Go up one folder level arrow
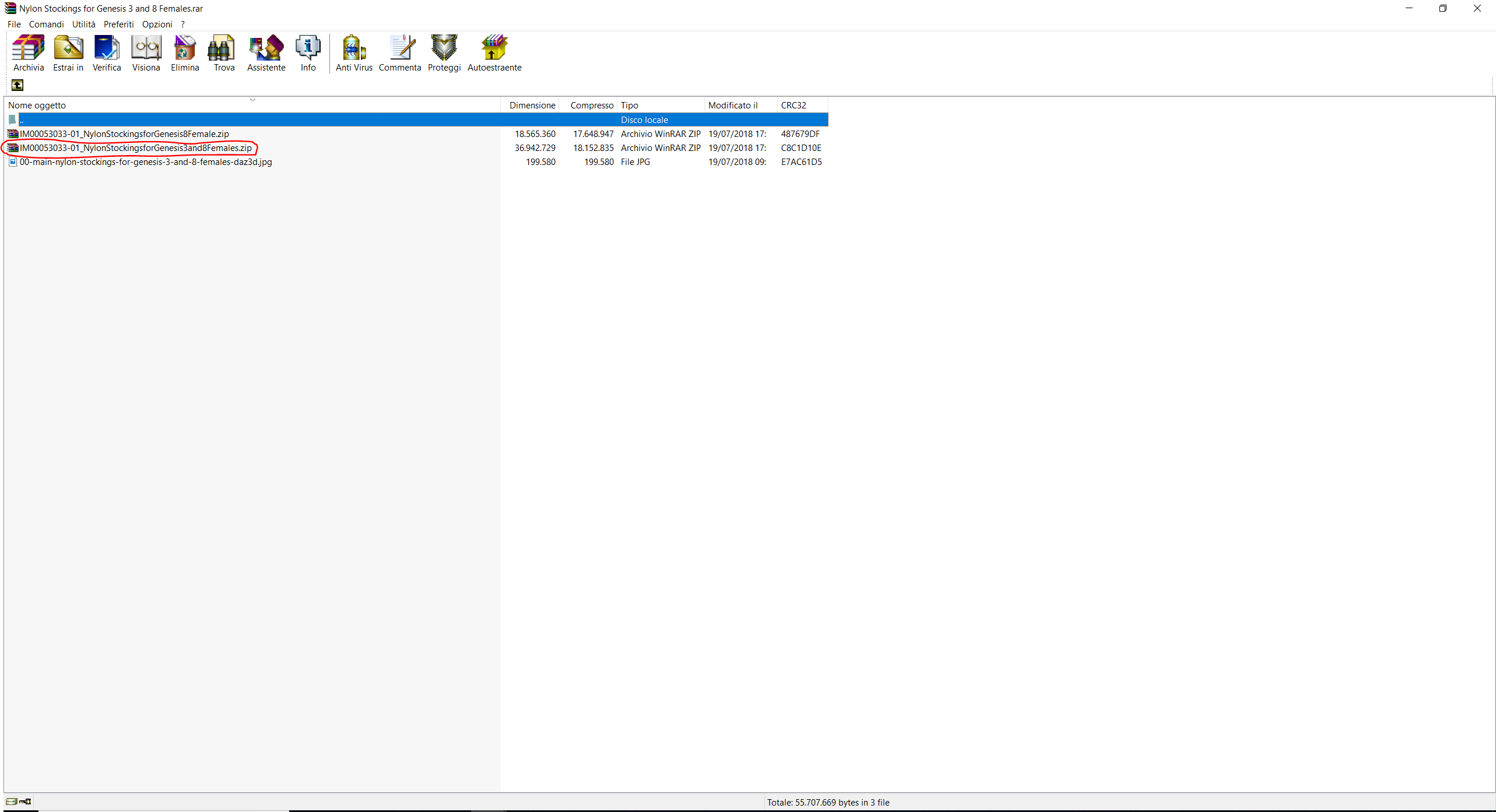The height and width of the screenshot is (812, 1496). pos(17,85)
